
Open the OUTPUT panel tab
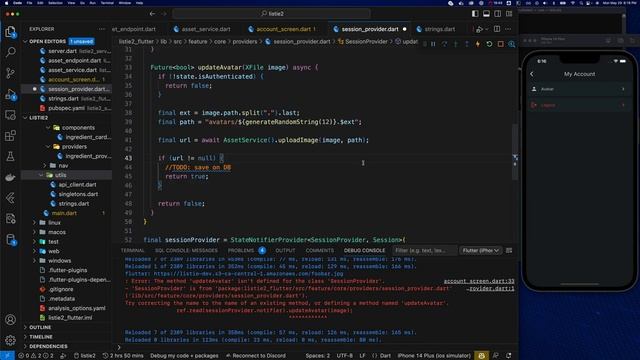(x=285, y=250)
